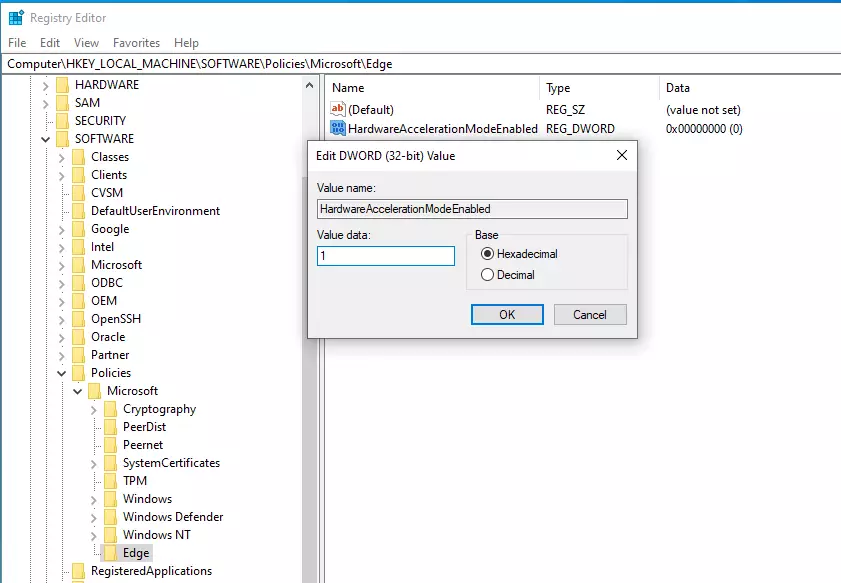Screen dimensions: 841x583
Task: Collapse the SOFTWARE key
Action: coord(46,139)
